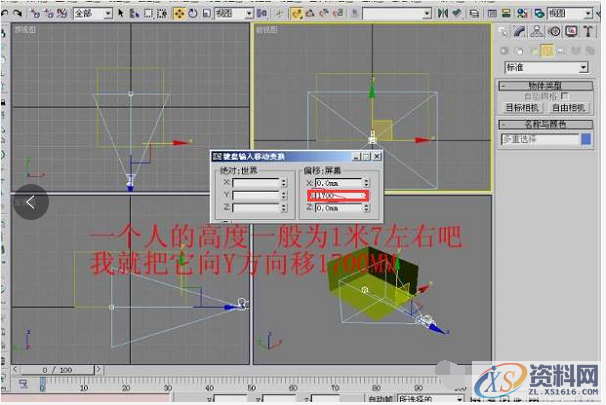Click the absolute world Z input field
606x405 pixels.
pyautogui.click(x=255, y=208)
